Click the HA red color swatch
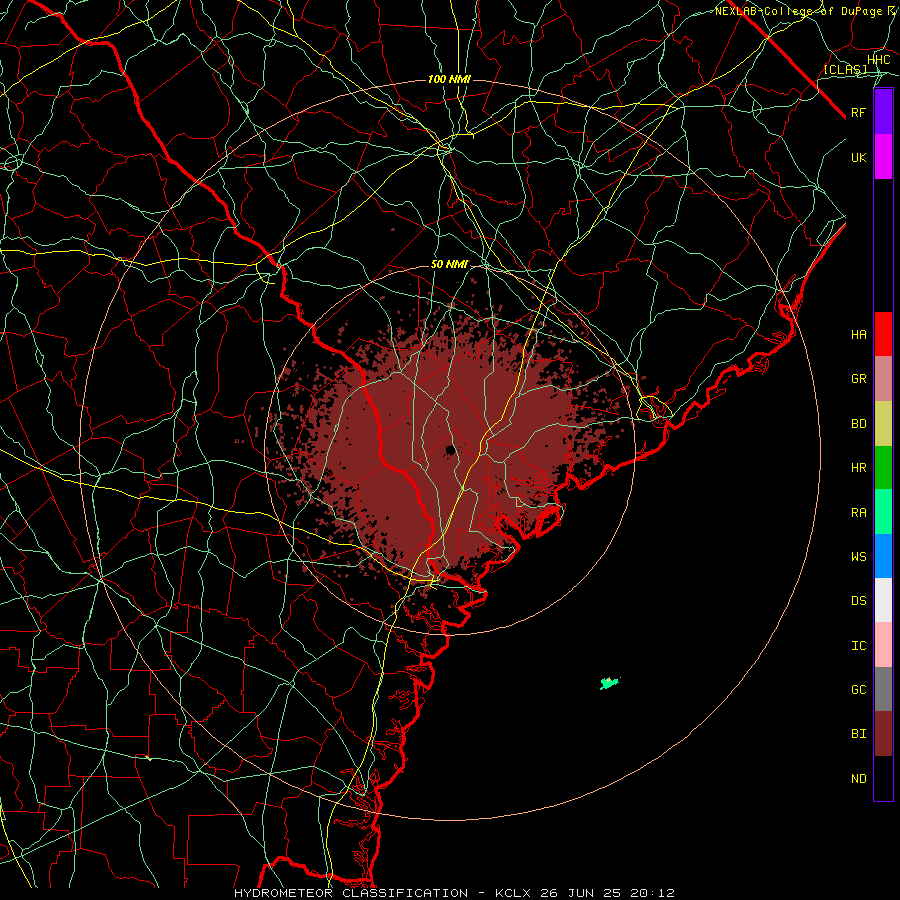Viewport: 900px width, 900px height. point(883,334)
